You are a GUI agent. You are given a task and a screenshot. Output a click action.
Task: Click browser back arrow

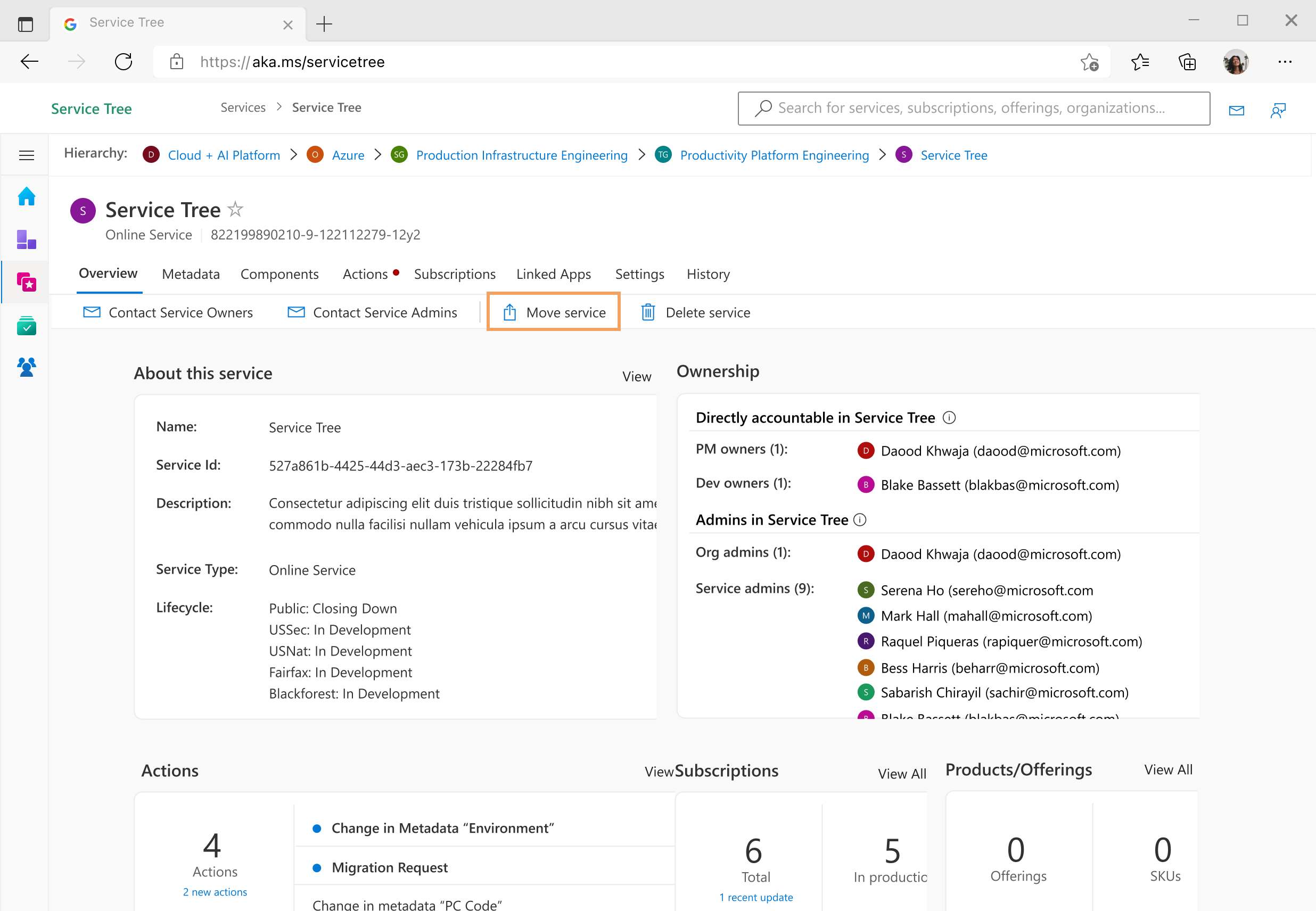(x=30, y=62)
